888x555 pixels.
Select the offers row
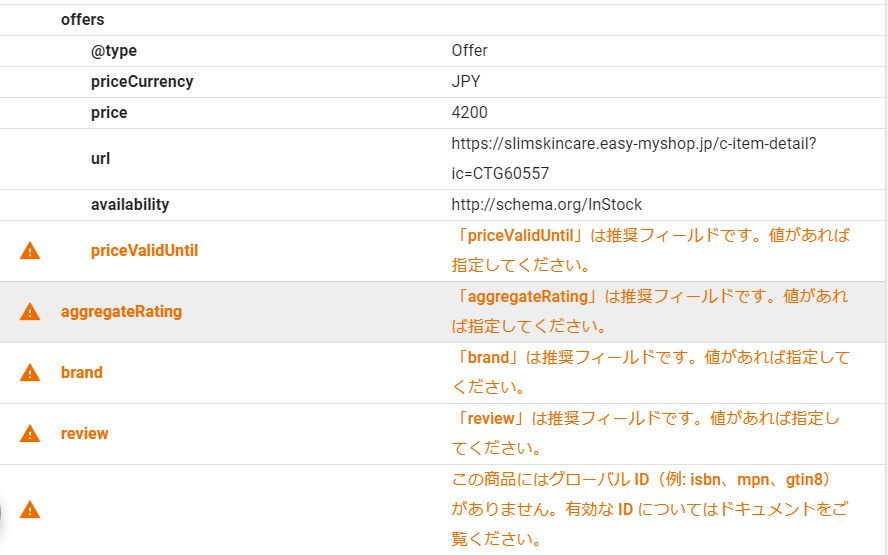pyautogui.click(x=82, y=19)
